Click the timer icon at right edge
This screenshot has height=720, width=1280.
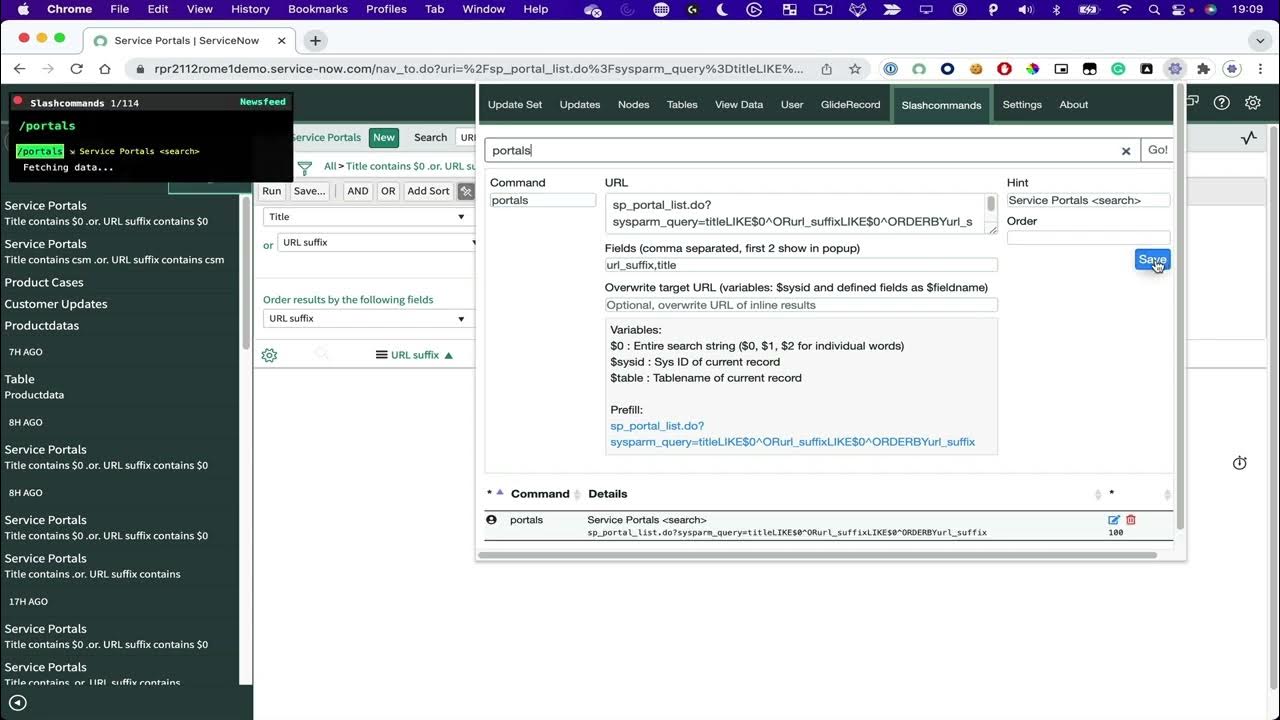tap(1240, 463)
